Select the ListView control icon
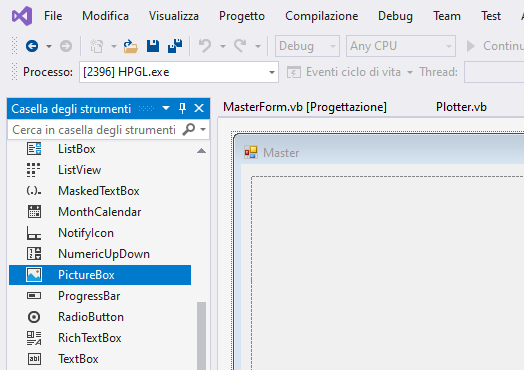The width and height of the screenshot is (524, 370). click(33, 170)
